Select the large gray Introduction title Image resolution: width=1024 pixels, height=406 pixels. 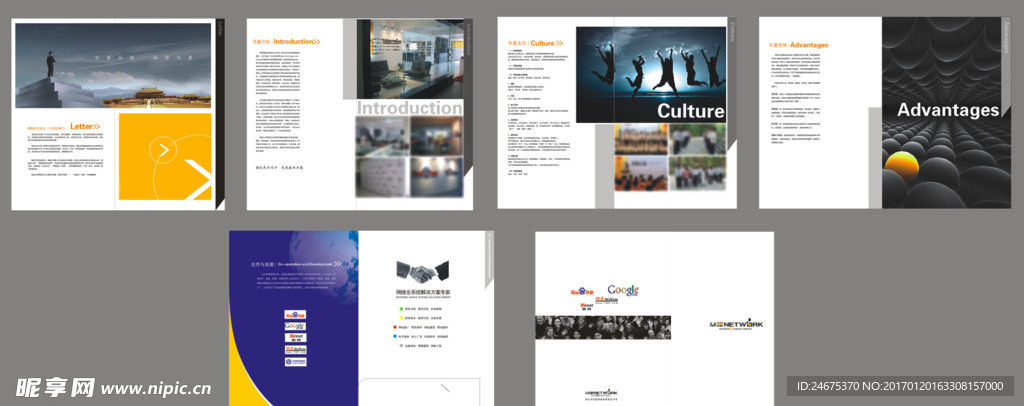pos(409,108)
